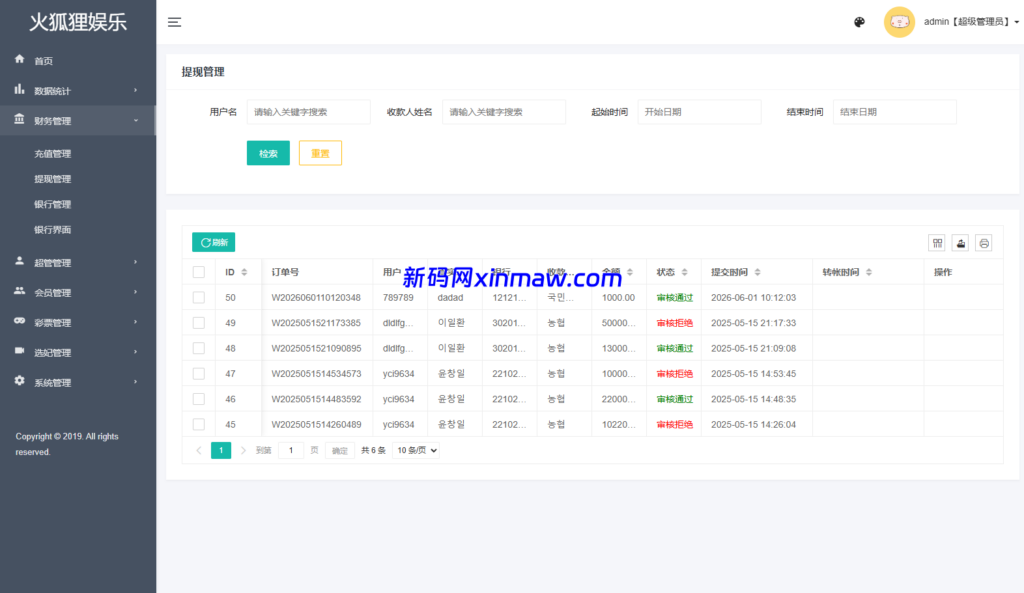Select all rows header checkbox
Screen dimensions: 1024x593
click(199, 272)
